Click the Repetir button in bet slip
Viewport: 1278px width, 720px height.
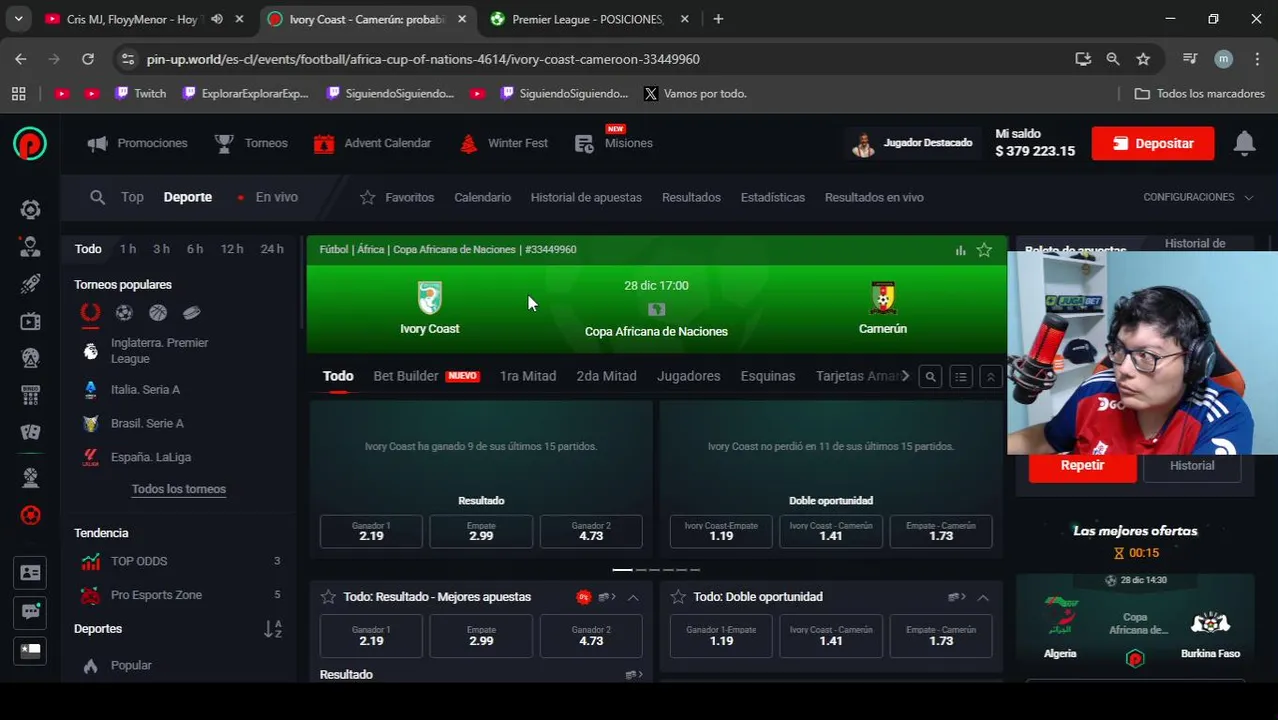[1082, 466]
